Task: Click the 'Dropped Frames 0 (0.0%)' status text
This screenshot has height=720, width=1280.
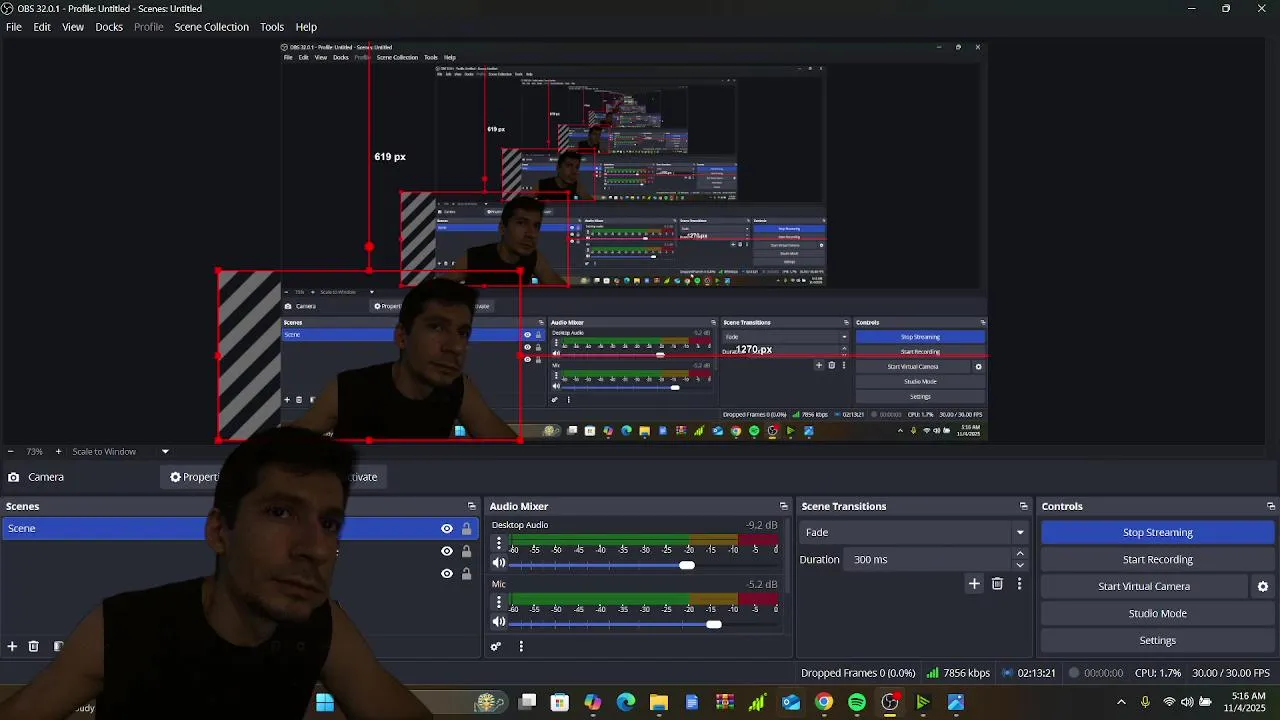Action: tap(858, 673)
